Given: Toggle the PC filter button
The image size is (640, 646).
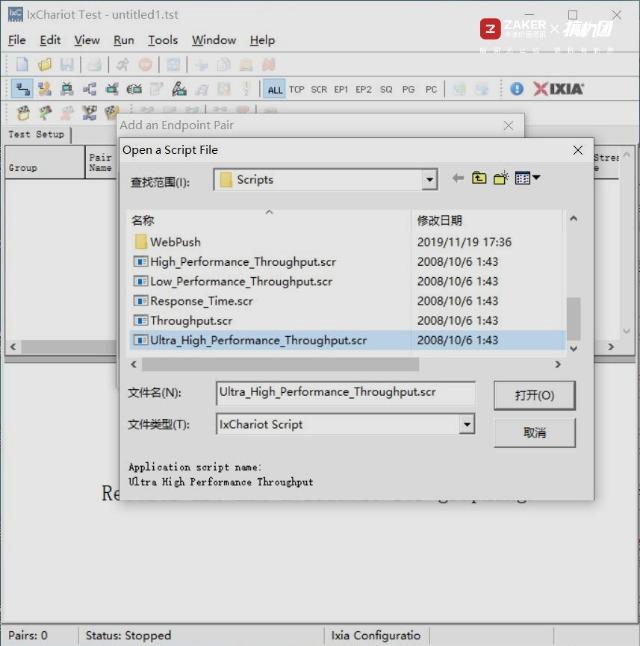Looking at the screenshot, I should [x=431, y=89].
